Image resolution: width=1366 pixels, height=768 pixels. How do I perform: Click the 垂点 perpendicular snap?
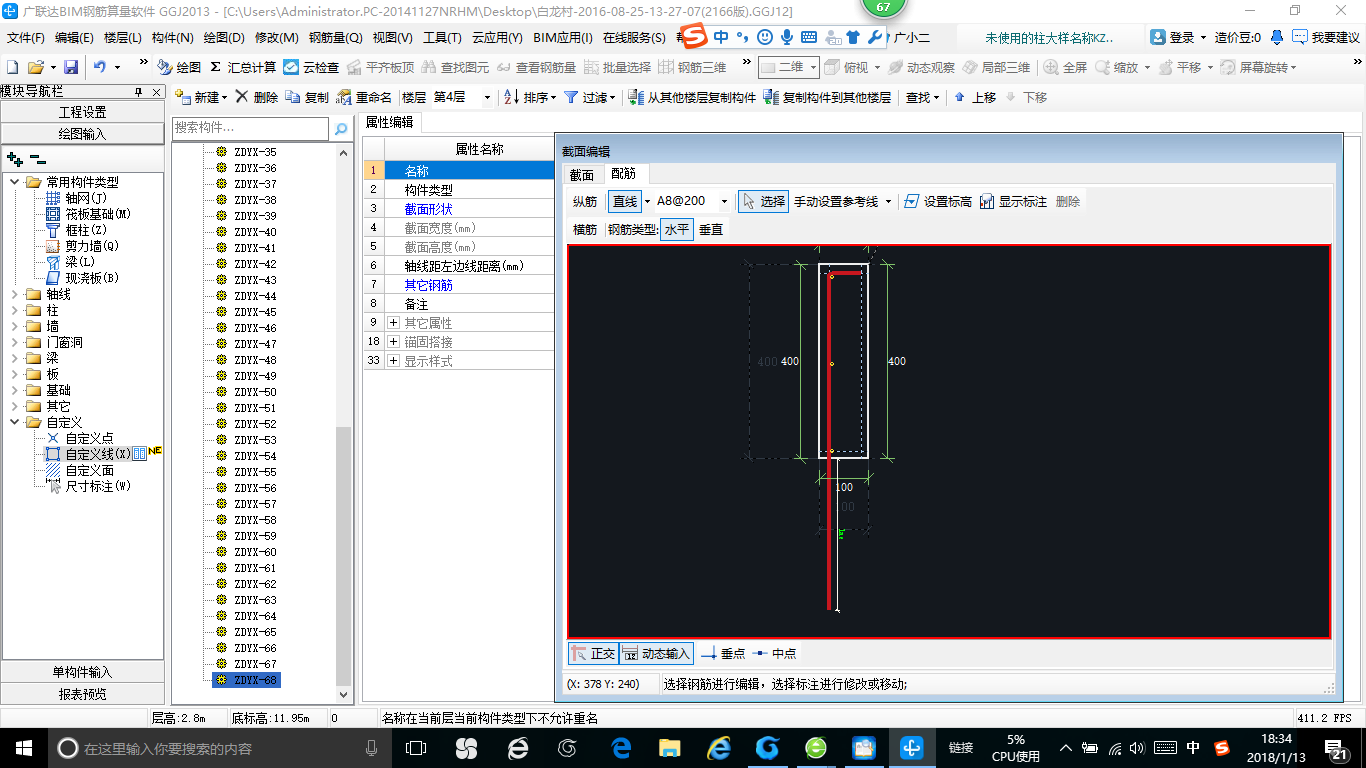coord(722,653)
